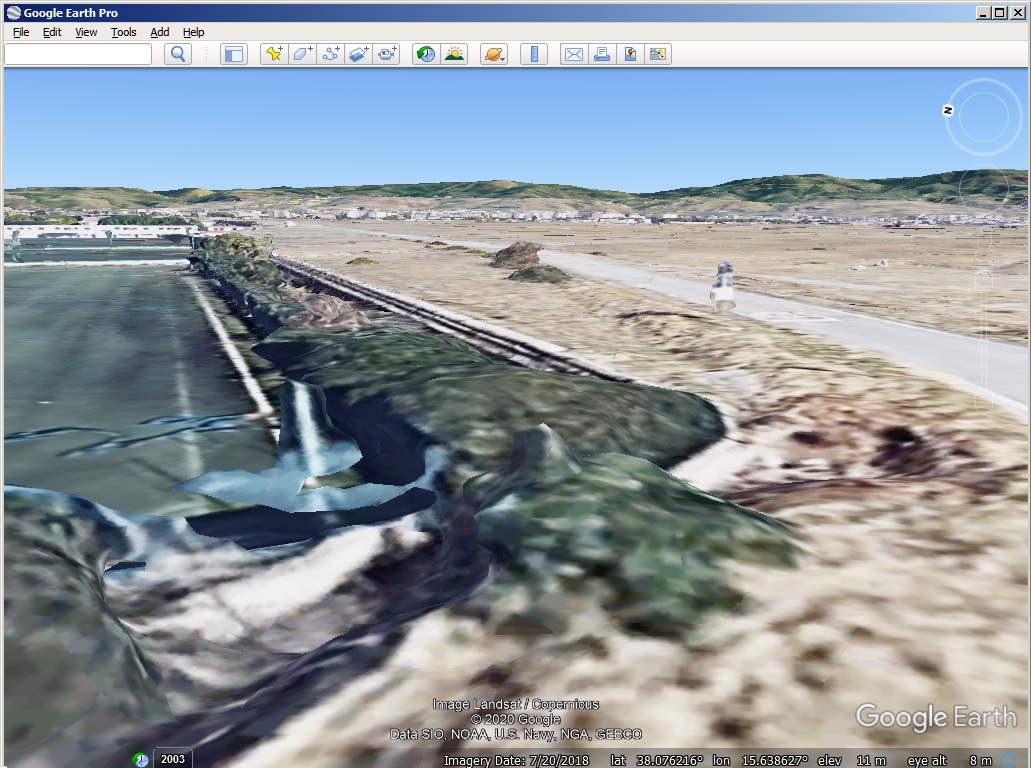Add an image overlay
This screenshot has width=1031, height=768.
coord(358,54)
